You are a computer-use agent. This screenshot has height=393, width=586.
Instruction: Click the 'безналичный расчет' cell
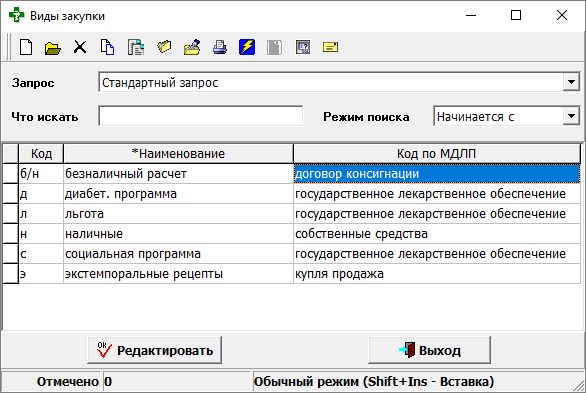[178, 174]
